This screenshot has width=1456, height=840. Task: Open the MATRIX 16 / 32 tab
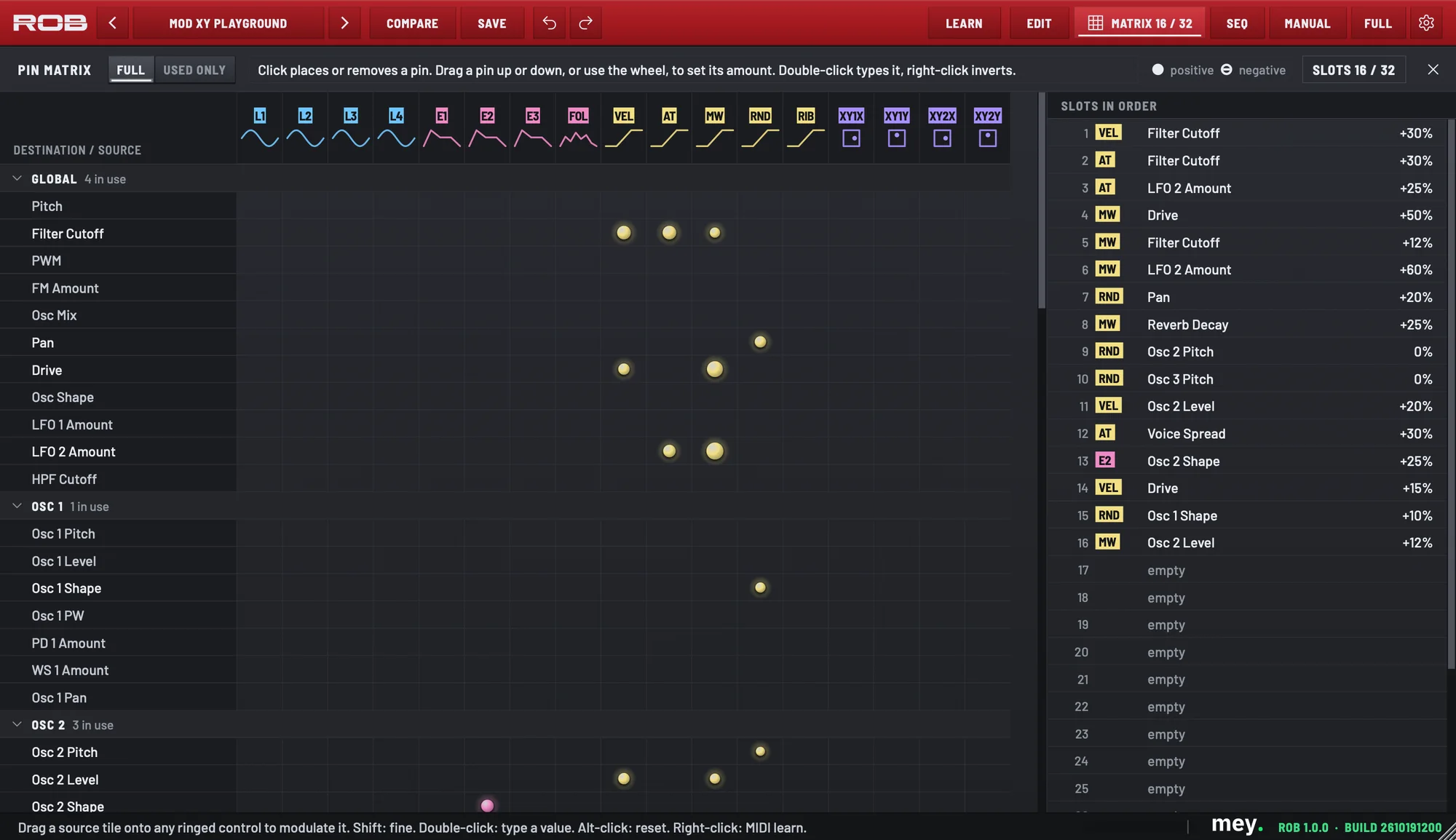(1140, 23)
